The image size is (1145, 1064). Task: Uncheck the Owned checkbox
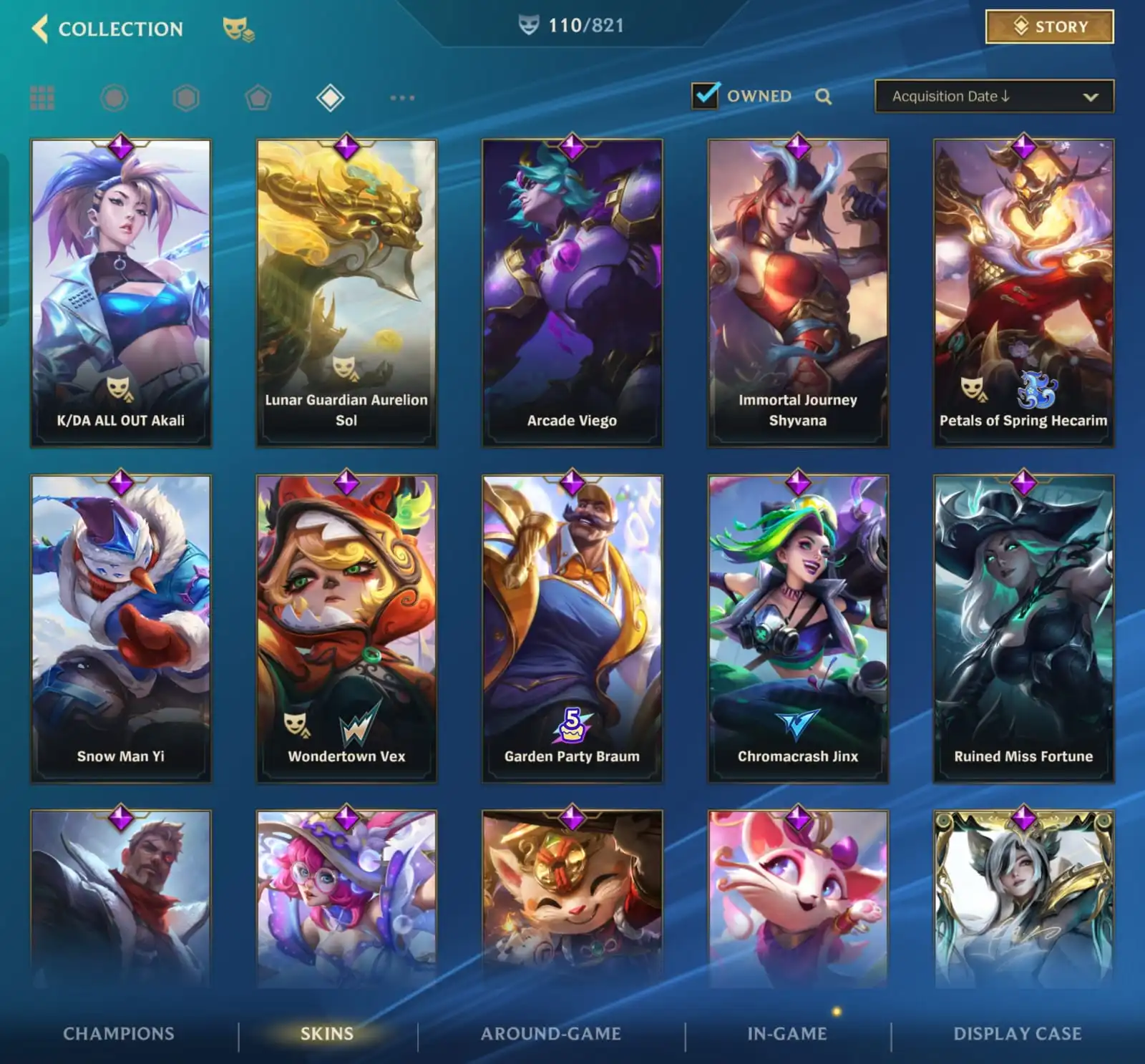point(706,95)
